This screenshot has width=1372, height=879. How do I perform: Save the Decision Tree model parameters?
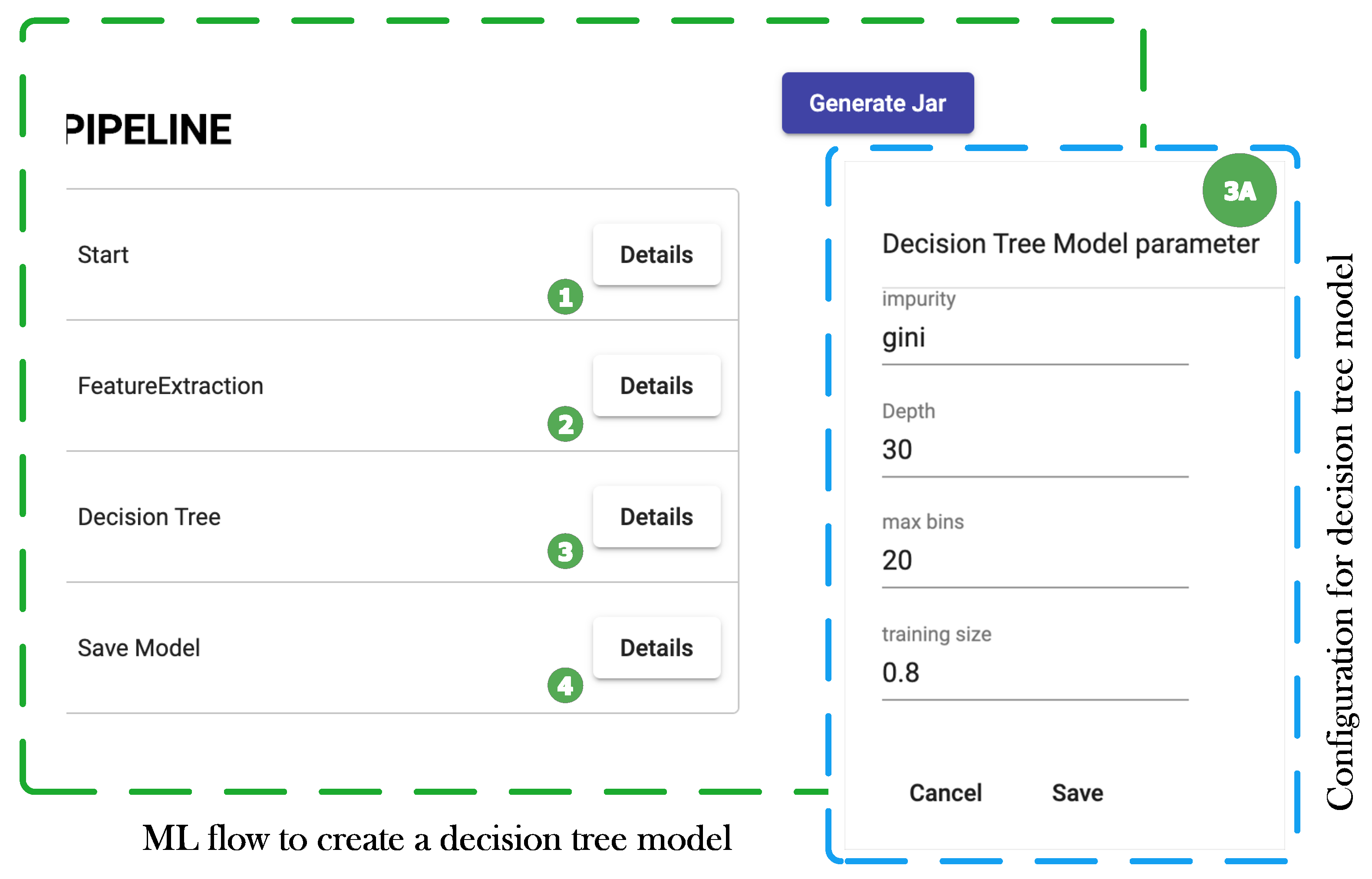[x=1077, y=793]
